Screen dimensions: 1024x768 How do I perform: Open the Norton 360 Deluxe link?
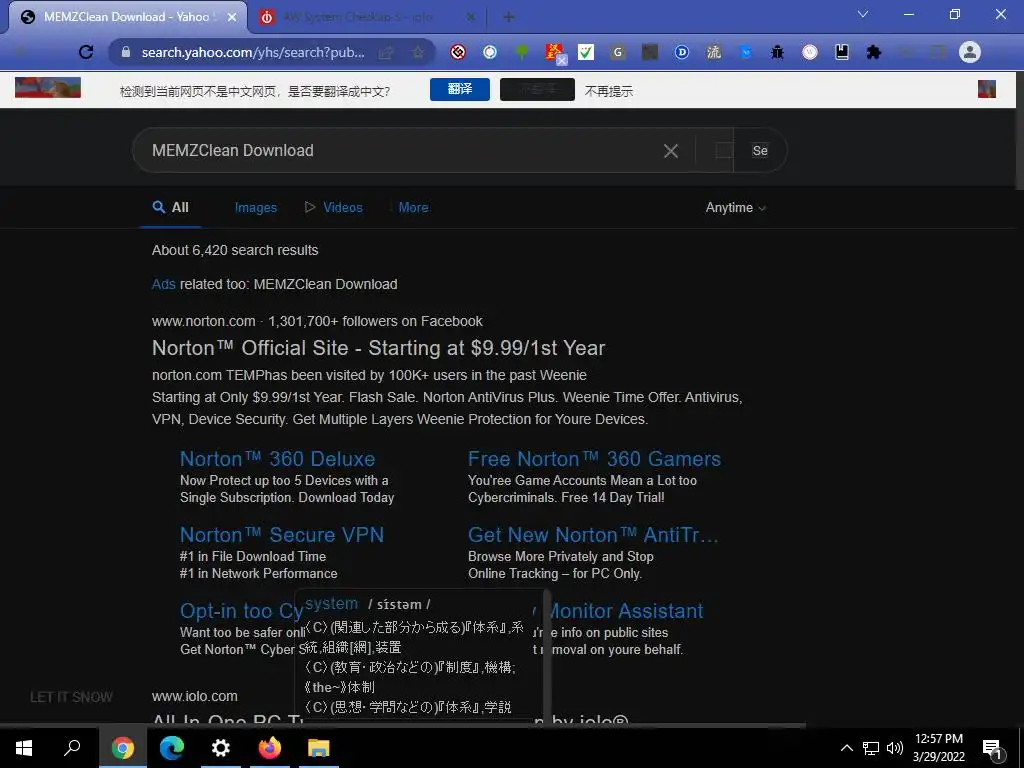tap(278, 458)
